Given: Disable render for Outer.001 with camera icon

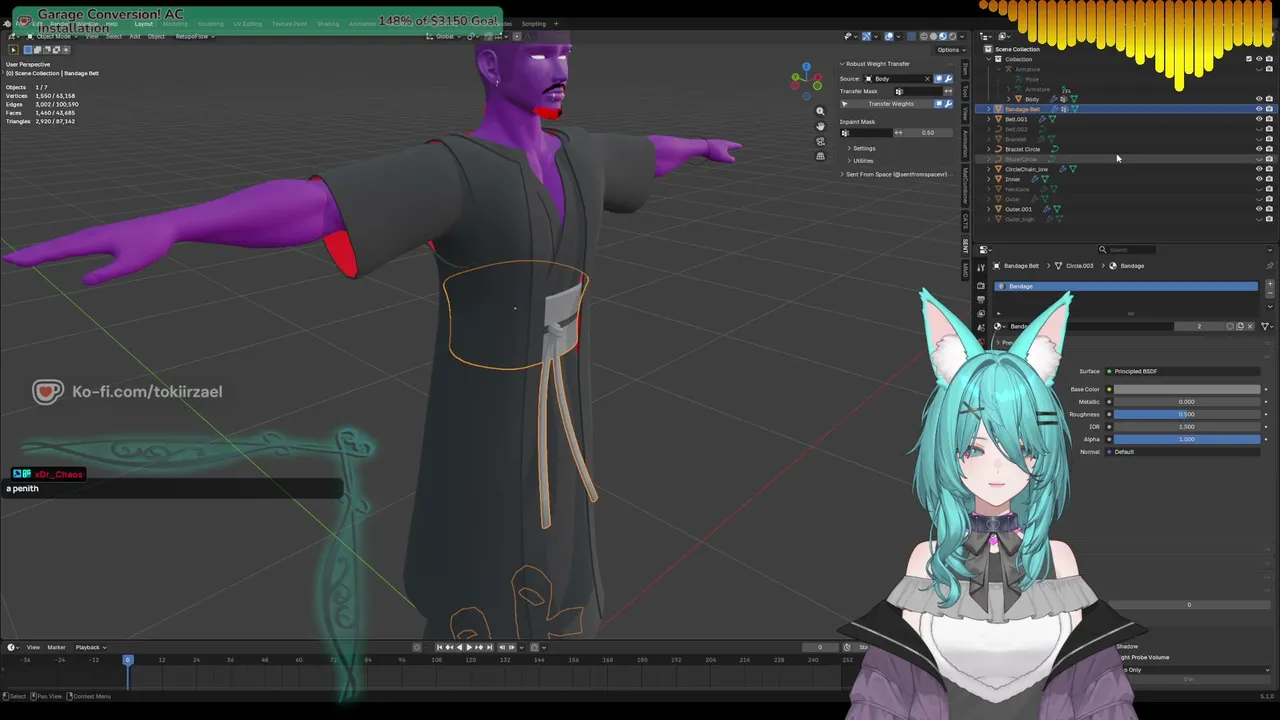Looking at the screenshot, I should (1269, 209).
